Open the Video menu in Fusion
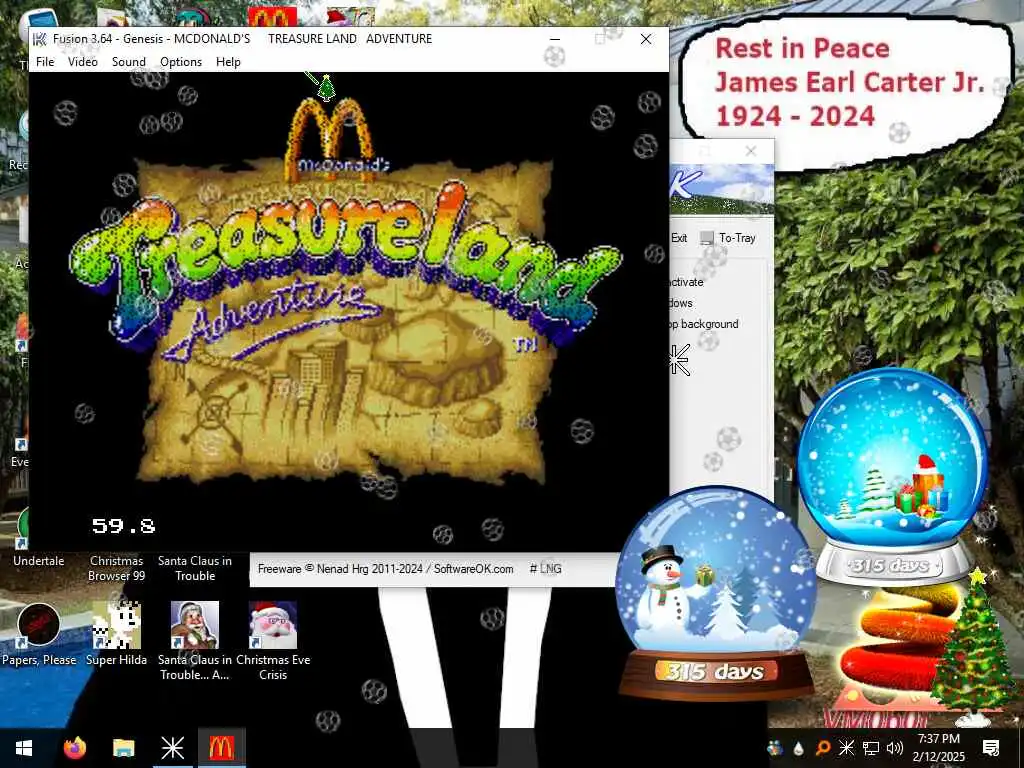 pyautogui.click(x=83, y=62)
